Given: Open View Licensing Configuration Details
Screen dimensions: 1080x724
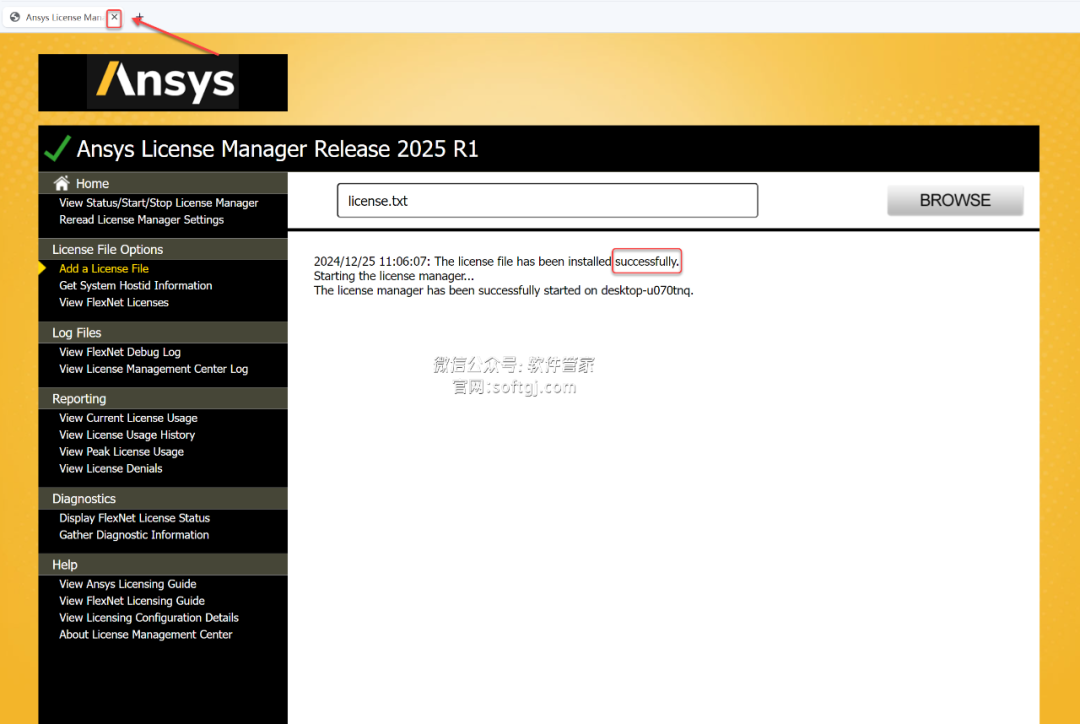Looking at the screenshot, I should tap(149, 618).
